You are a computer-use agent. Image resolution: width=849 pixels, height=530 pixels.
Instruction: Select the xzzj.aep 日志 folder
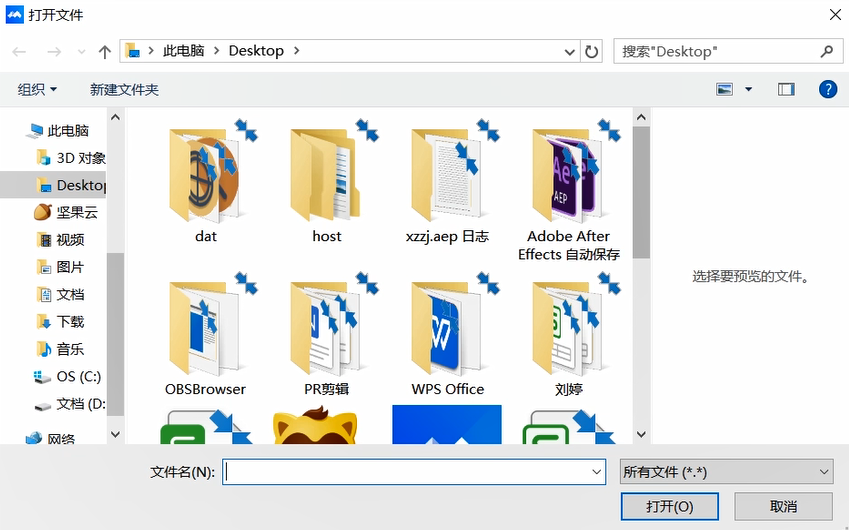point(448,182)
